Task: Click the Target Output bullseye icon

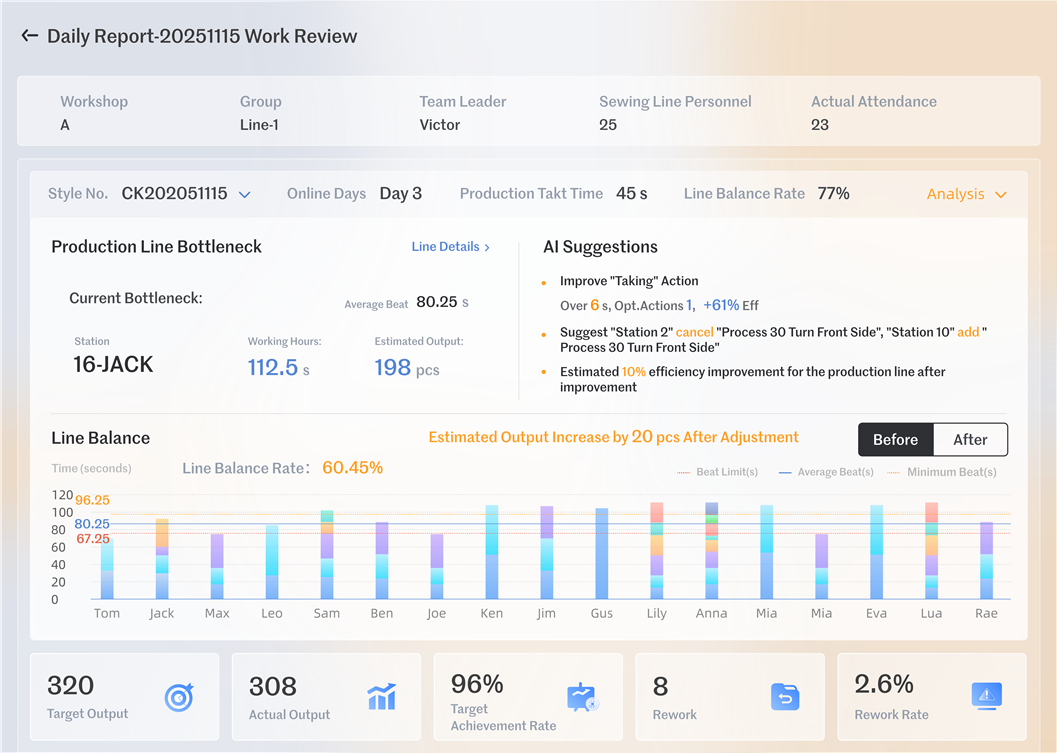Action: coord(179,696)
